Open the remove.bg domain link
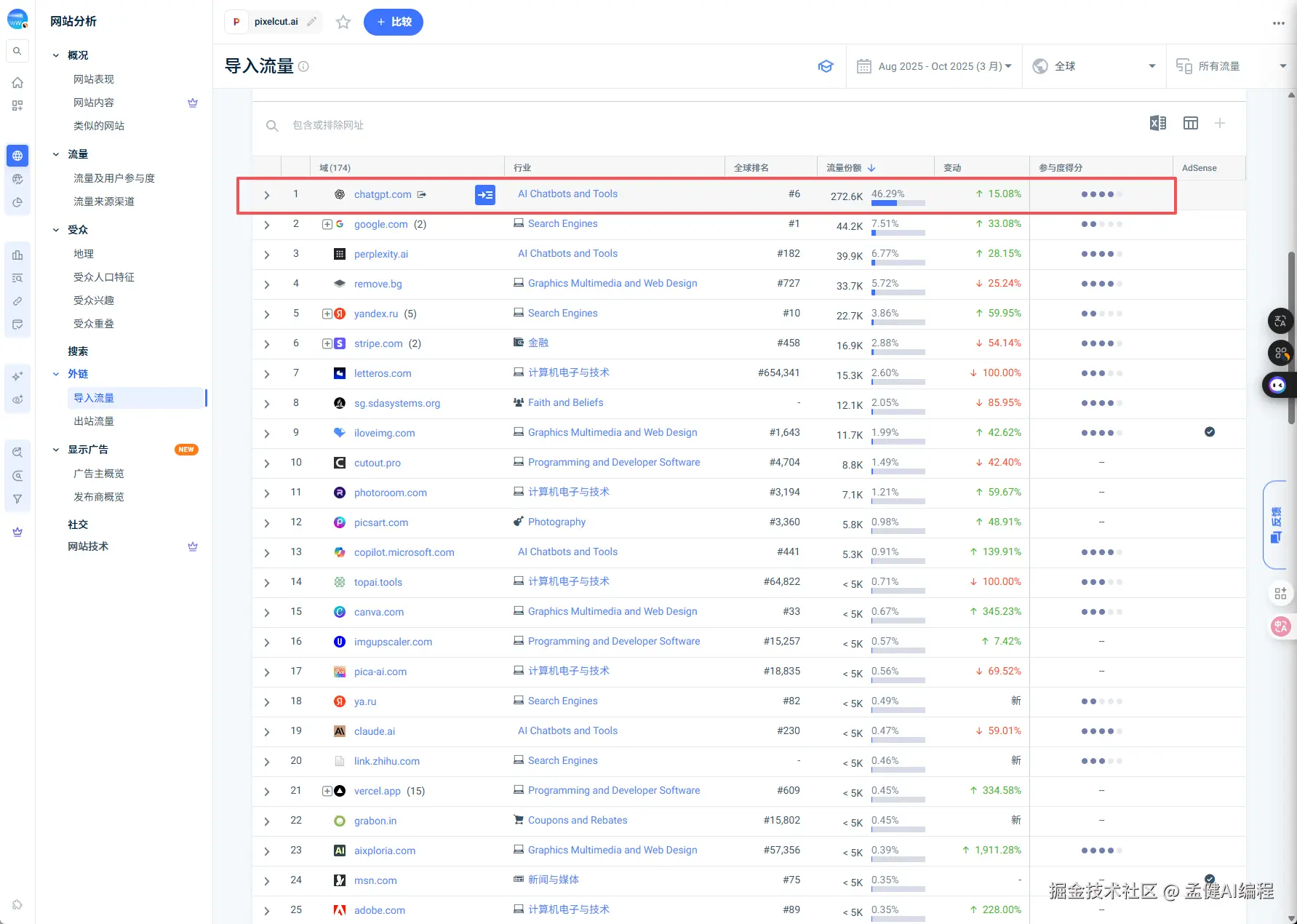This screenshot has width=1297, height=924. (x=378, y=284)
